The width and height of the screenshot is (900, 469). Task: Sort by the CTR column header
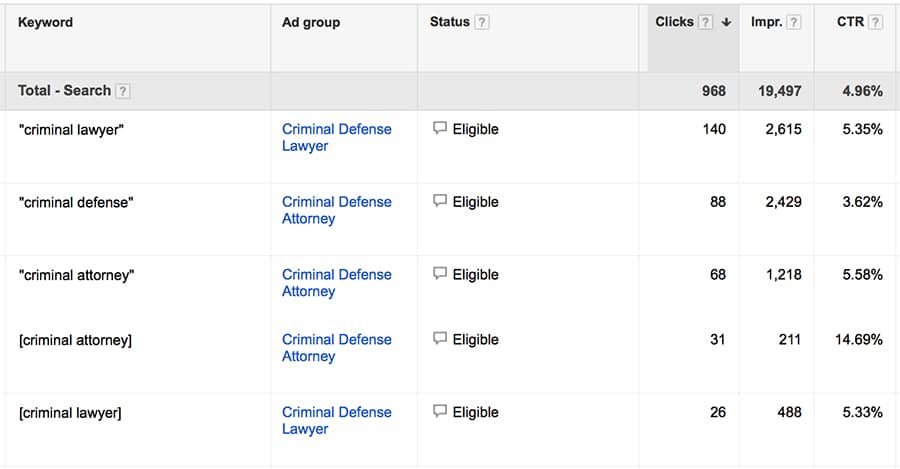point(850,22)
